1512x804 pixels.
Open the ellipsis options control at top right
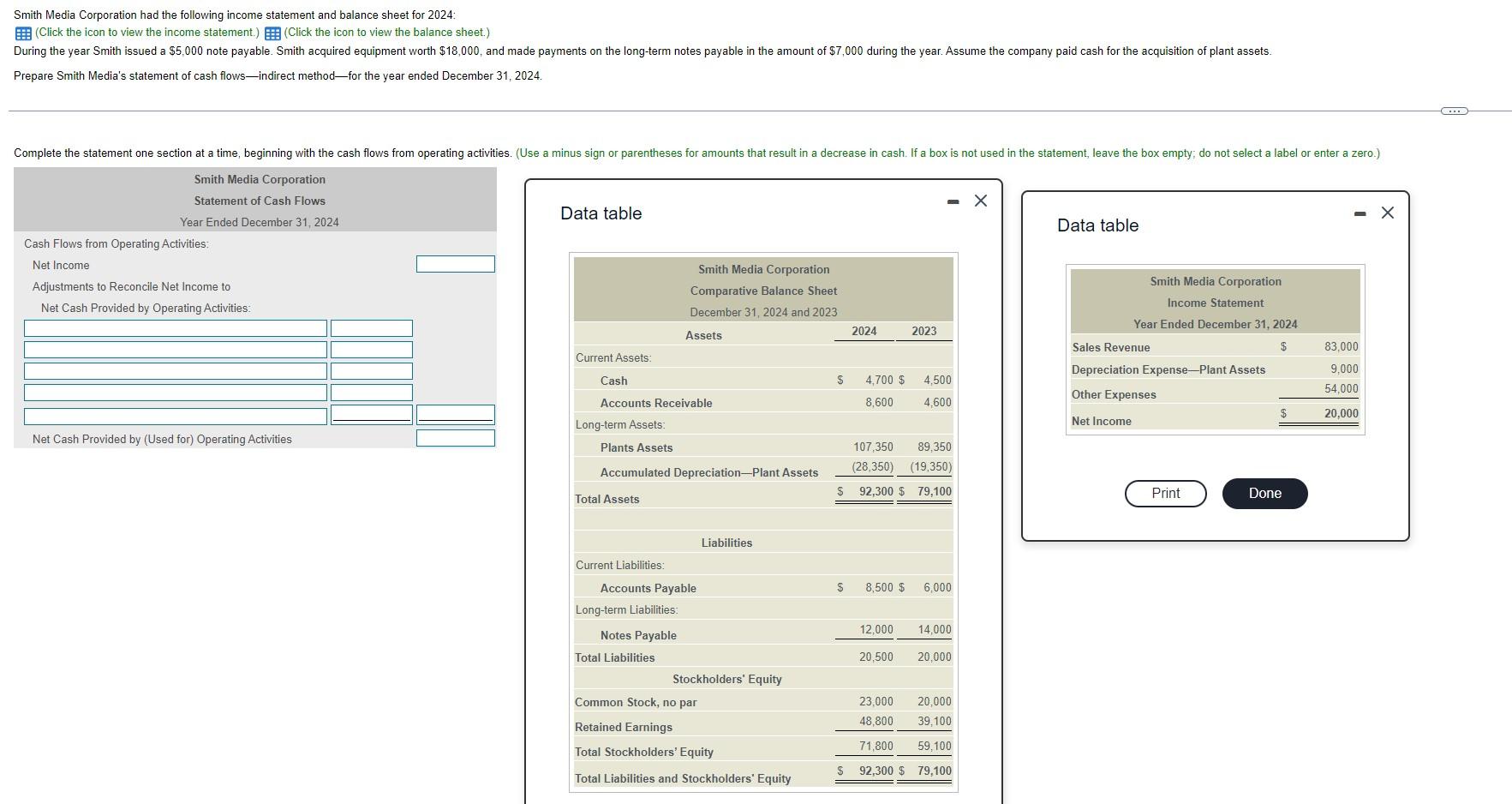pos(1453,110)
